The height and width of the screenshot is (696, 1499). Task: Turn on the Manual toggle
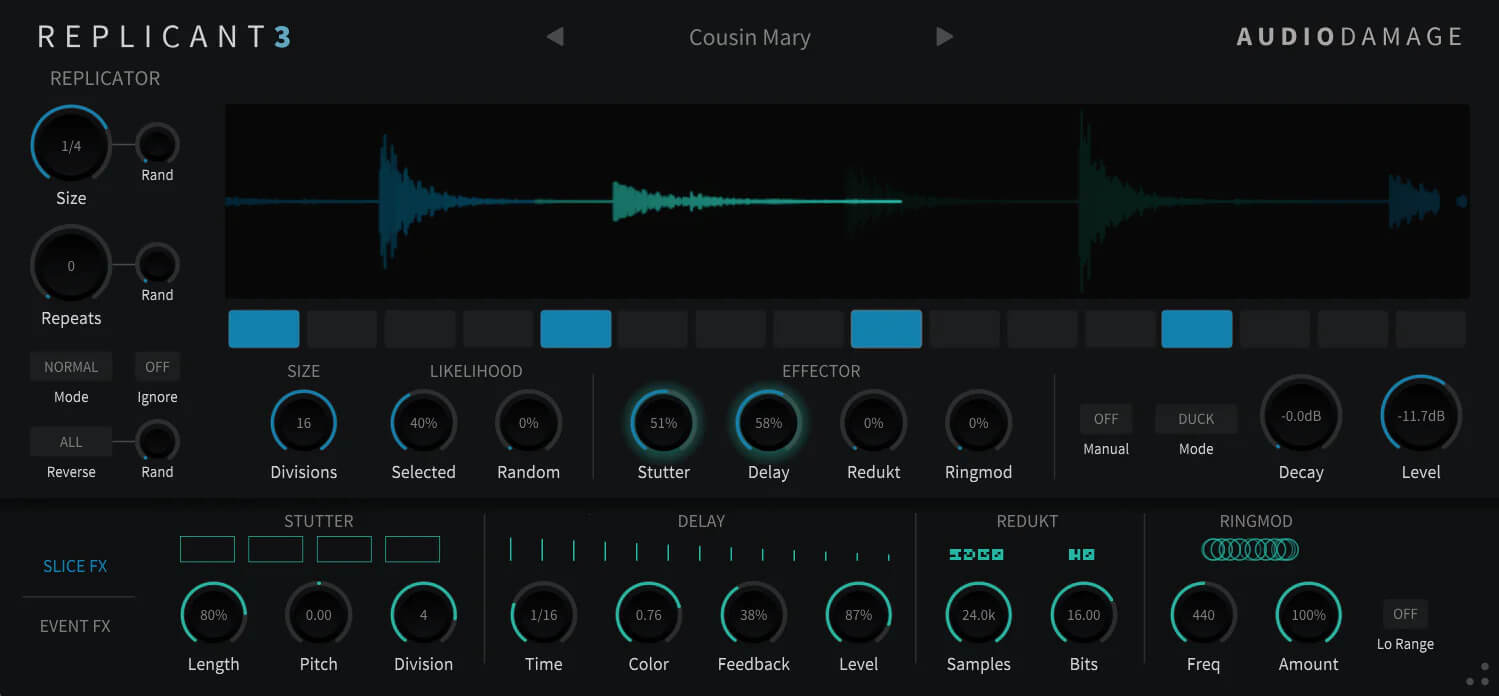1106,418
